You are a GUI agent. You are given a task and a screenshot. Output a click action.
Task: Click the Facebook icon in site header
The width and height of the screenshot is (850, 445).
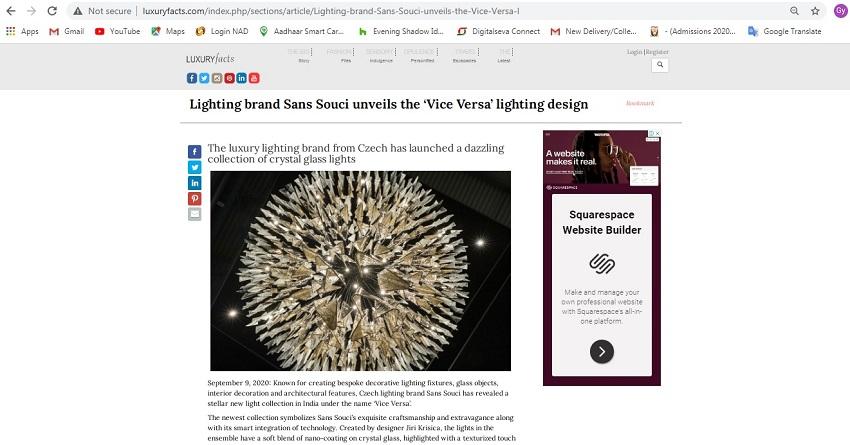(x=192, y=78)
